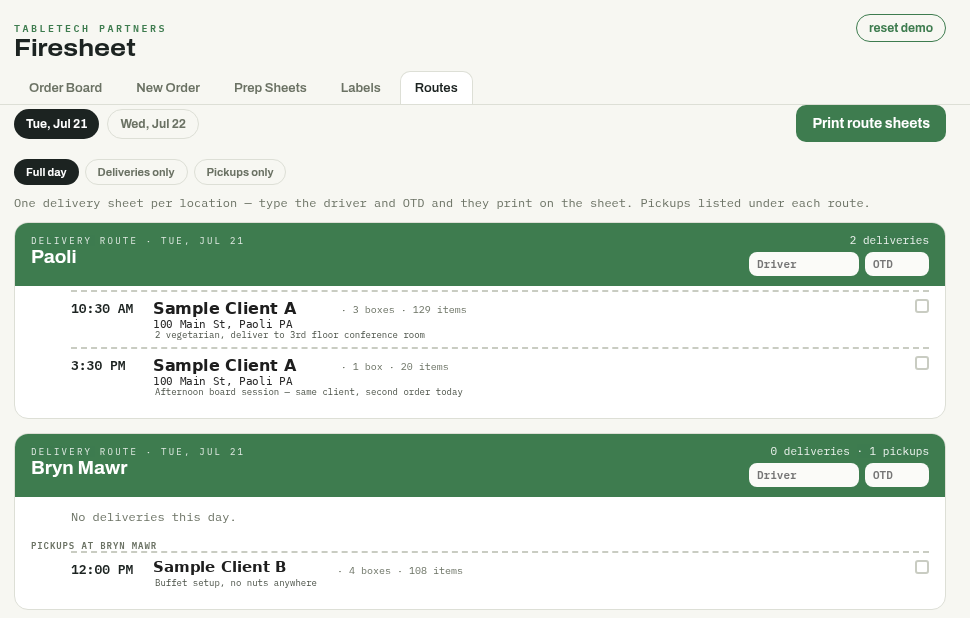Click the "3 boxes · 129 items" detail
The width and height of the screenshot is (970, 618).
(x=404, y=309)
